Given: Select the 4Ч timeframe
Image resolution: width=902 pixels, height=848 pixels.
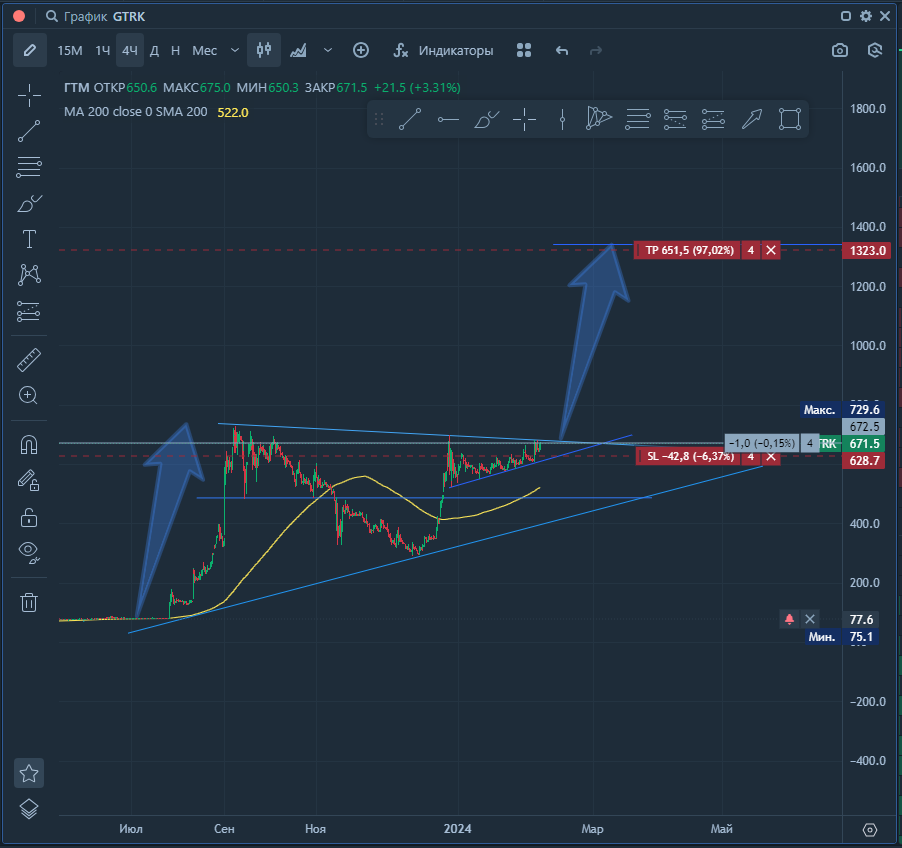Looking at the screenshot, I should click(x=129, y=51).
